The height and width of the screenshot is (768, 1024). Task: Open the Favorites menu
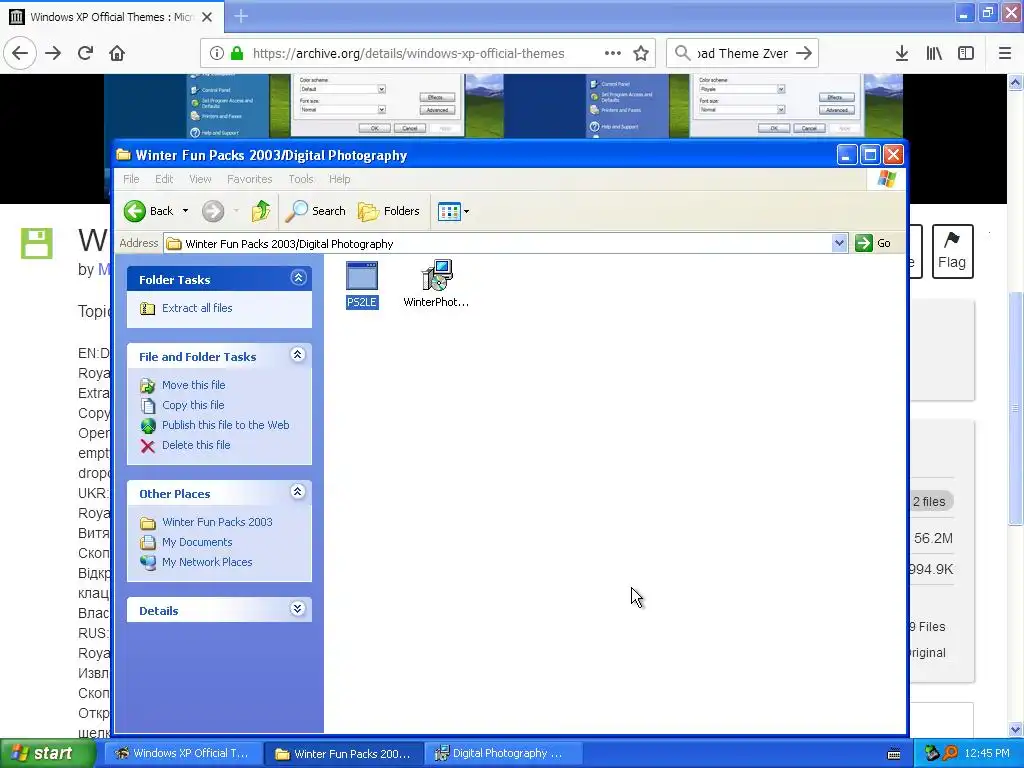point(249,179)
